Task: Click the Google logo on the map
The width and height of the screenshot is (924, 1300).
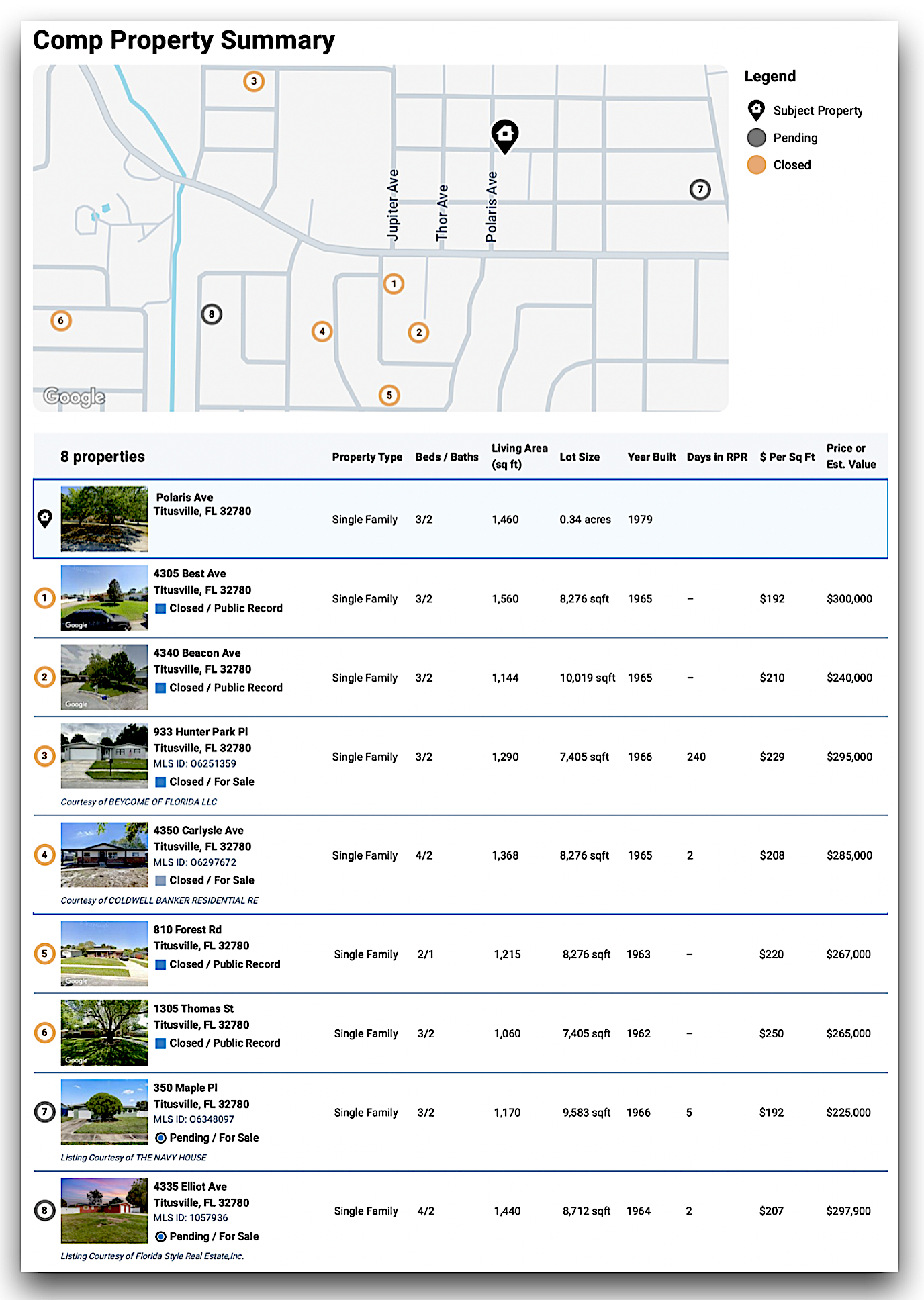Action: (74, 397)
